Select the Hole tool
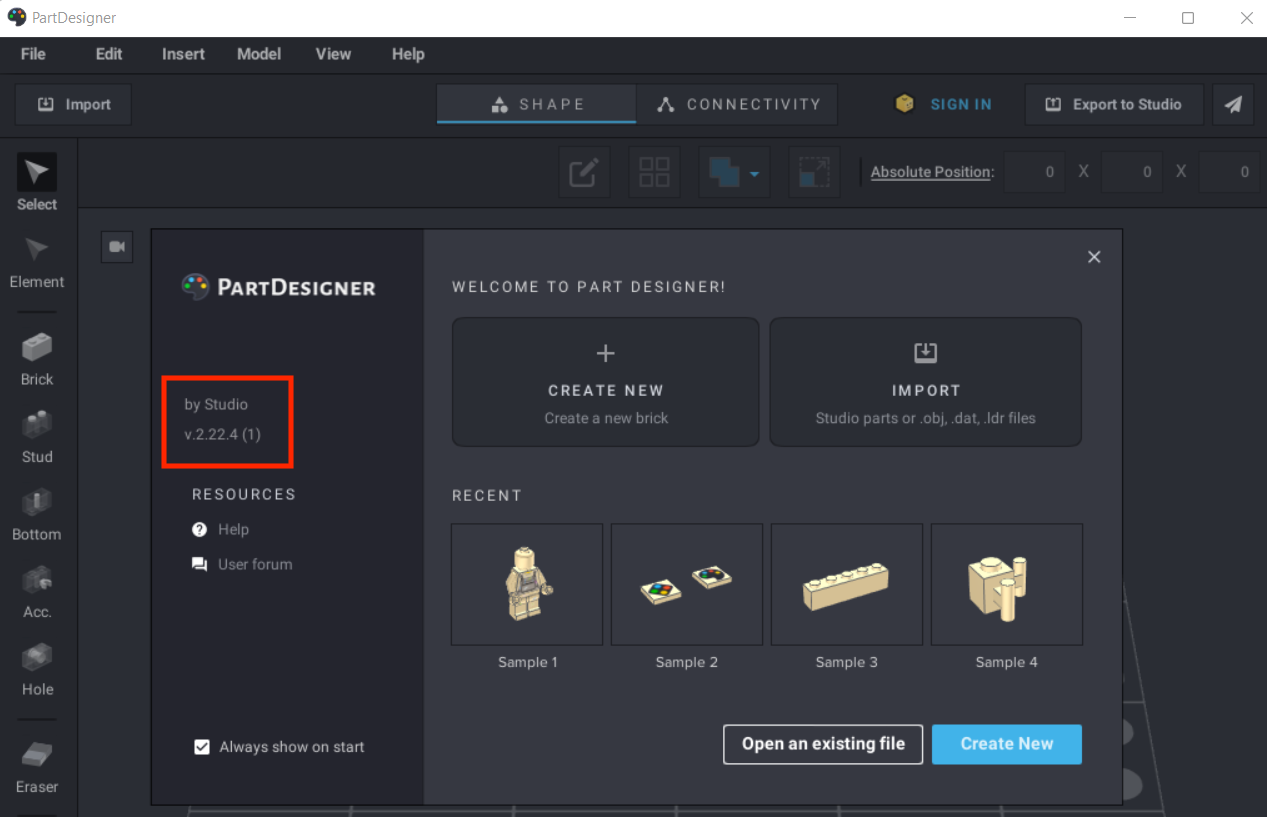The height and width of the screenshot is (817, 1267). pos(37,669)
